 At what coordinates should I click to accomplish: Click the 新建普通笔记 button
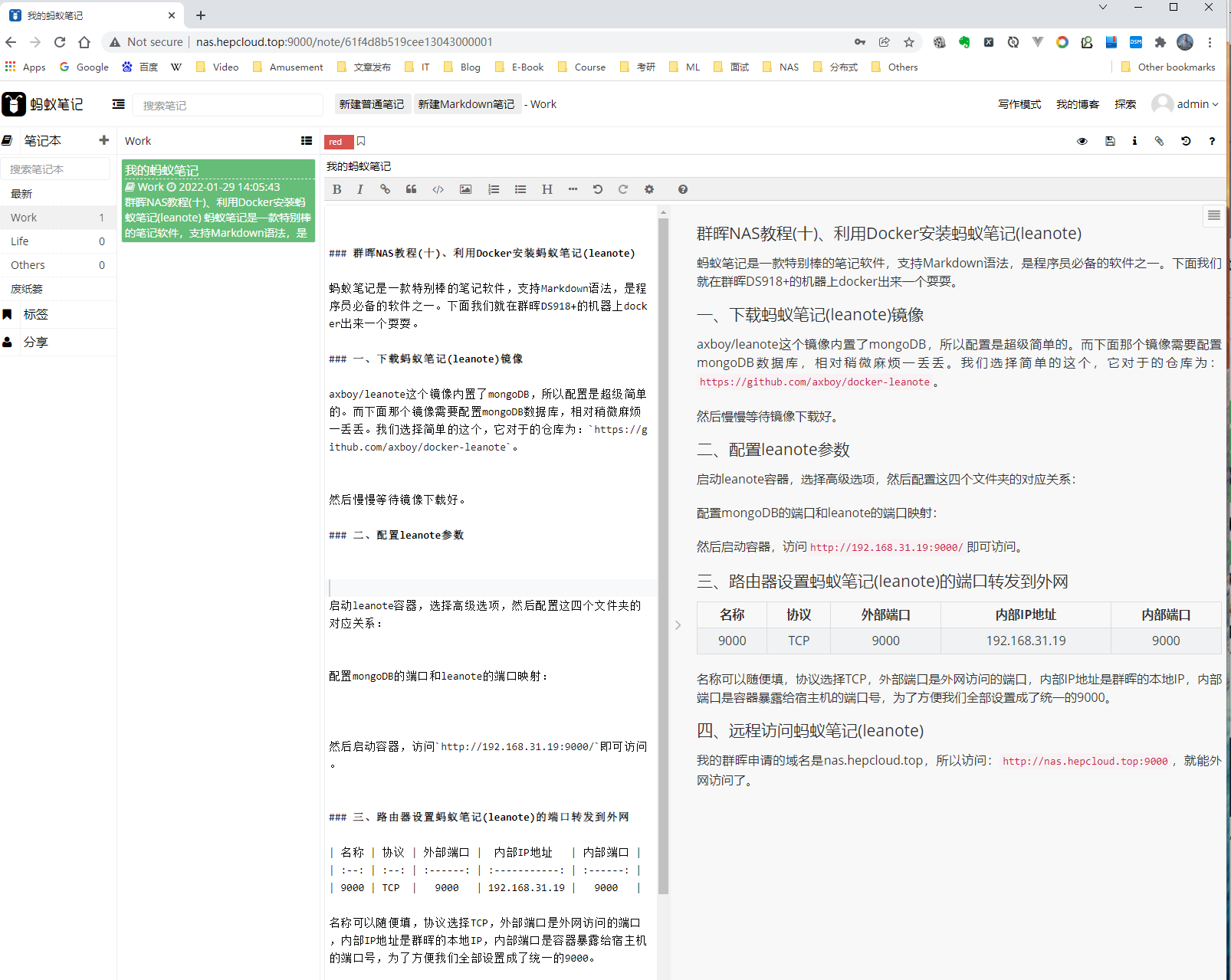[x=372, y=104]
